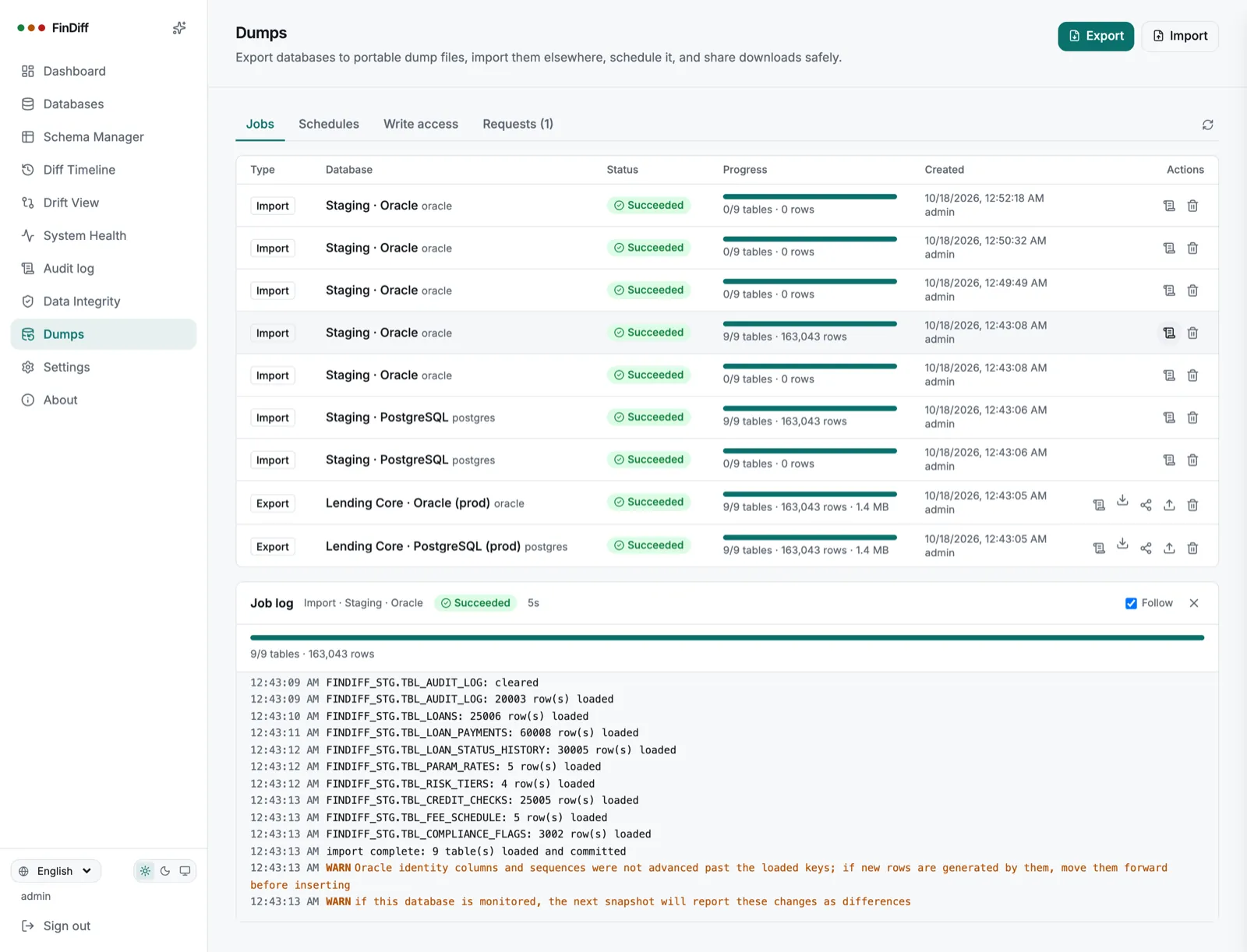Toggle the Follow checkbox in Job log
The height and width of the screenshot is (952, 1247).
coord(1131,603)
